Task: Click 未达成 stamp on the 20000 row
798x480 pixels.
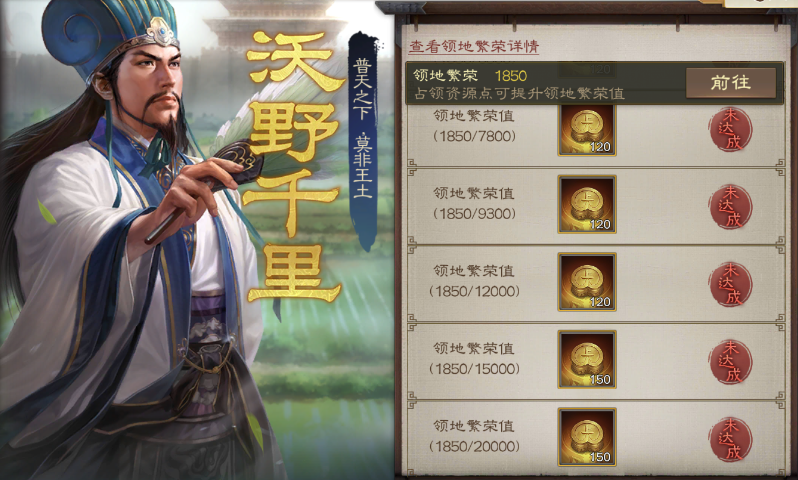Action: pyautogui.click(x=731, y=439)
